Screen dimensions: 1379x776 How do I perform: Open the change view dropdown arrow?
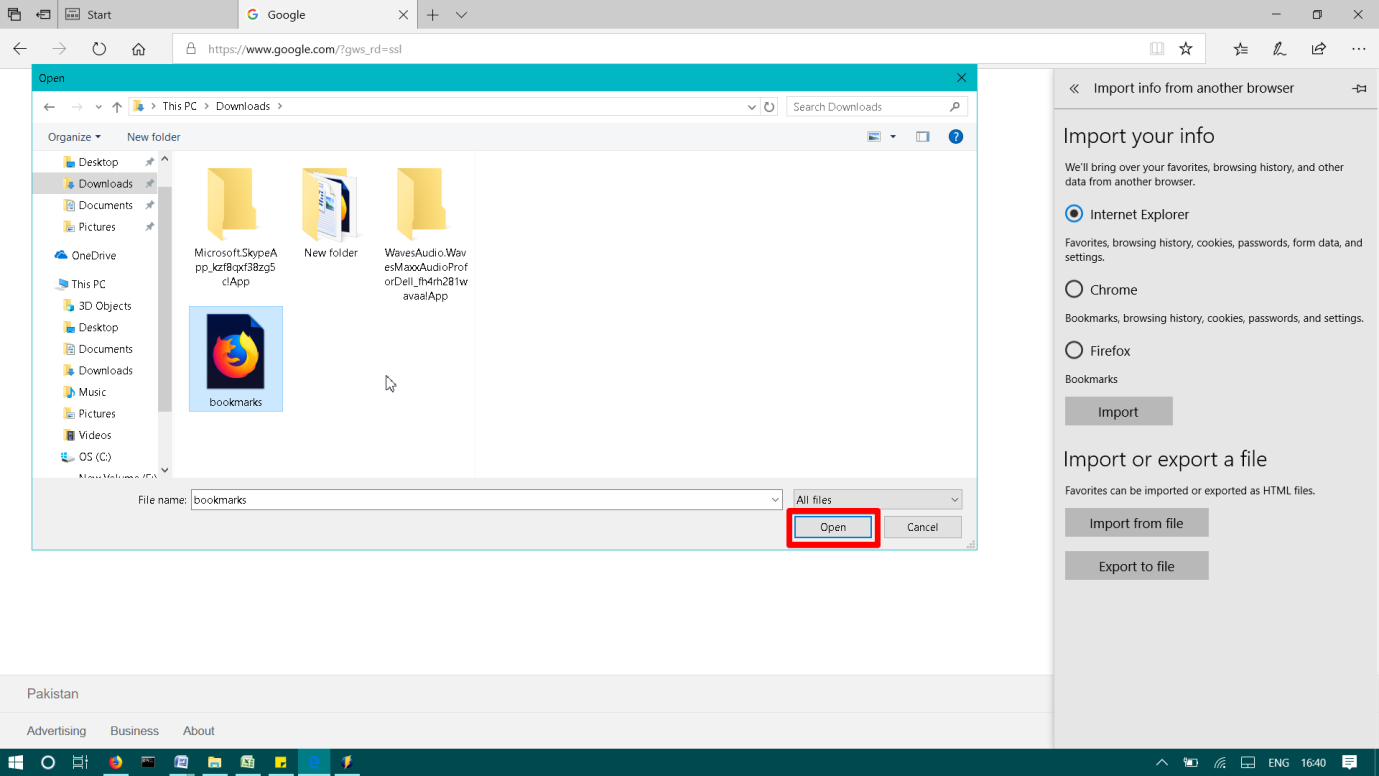(x=893, y=137)
